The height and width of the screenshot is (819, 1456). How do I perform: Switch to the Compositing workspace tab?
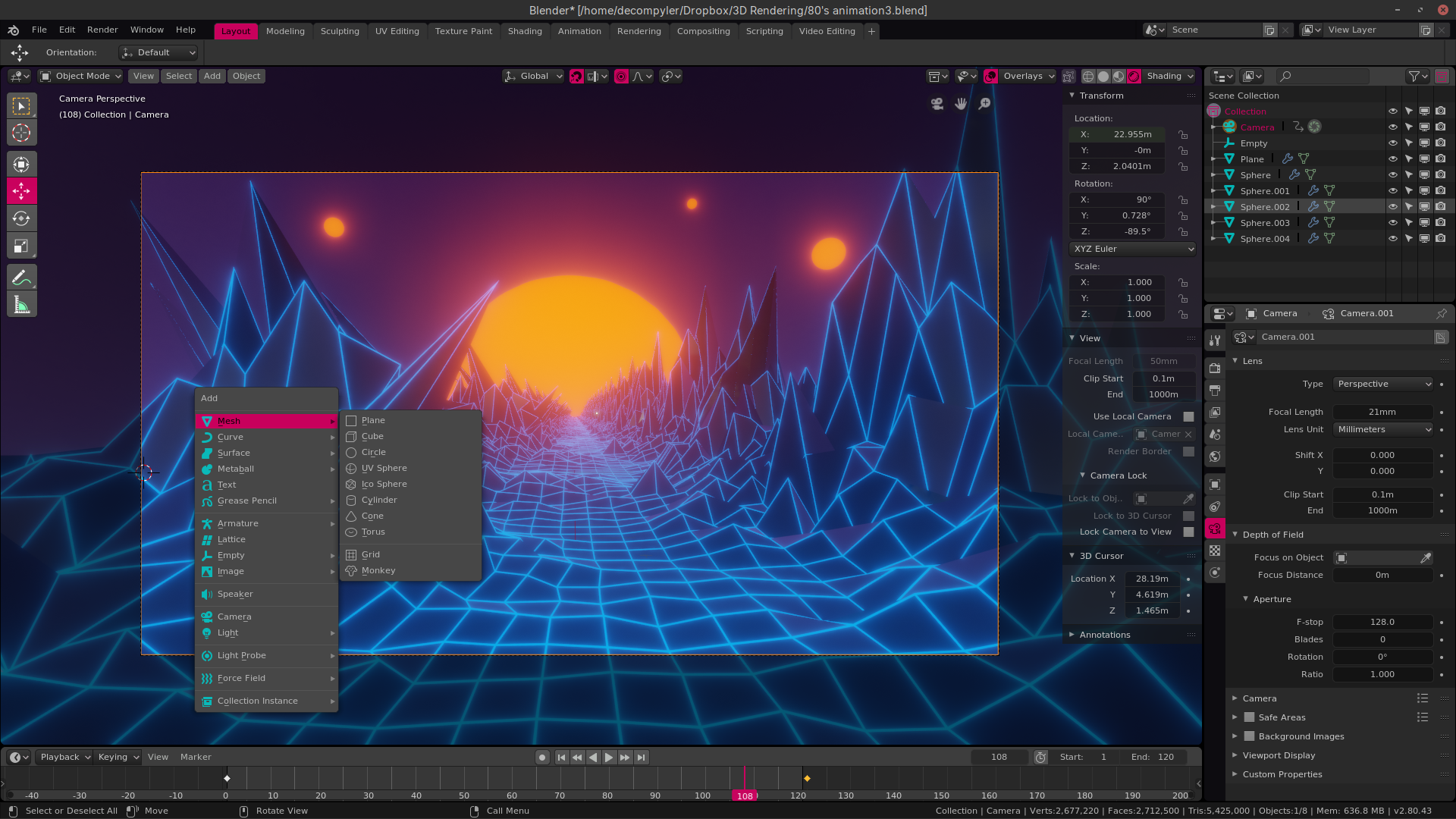click(703, 31)
